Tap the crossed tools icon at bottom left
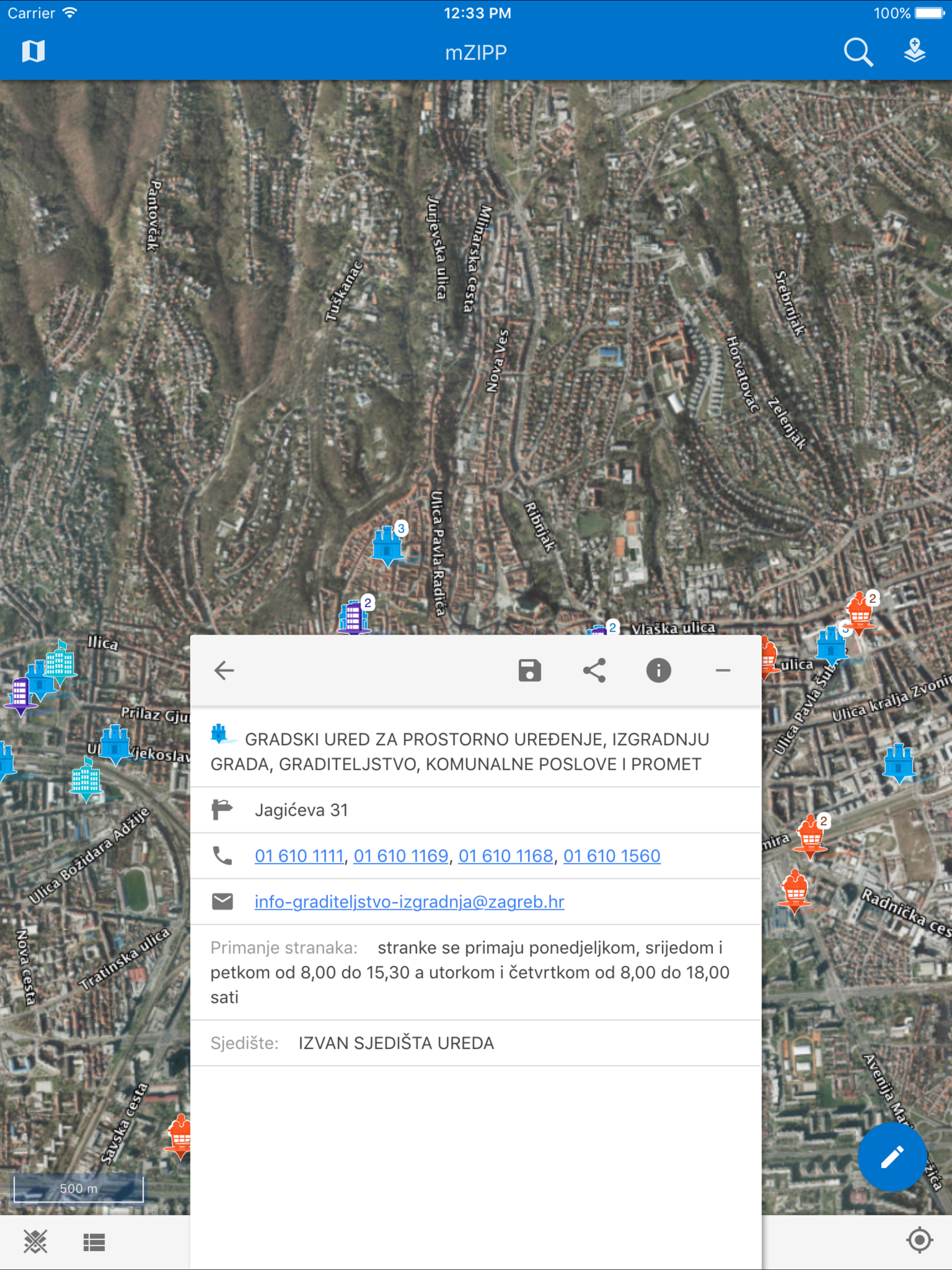Image resolution: width=952 pixels, height=1270 pixels. pos(35,1242)
